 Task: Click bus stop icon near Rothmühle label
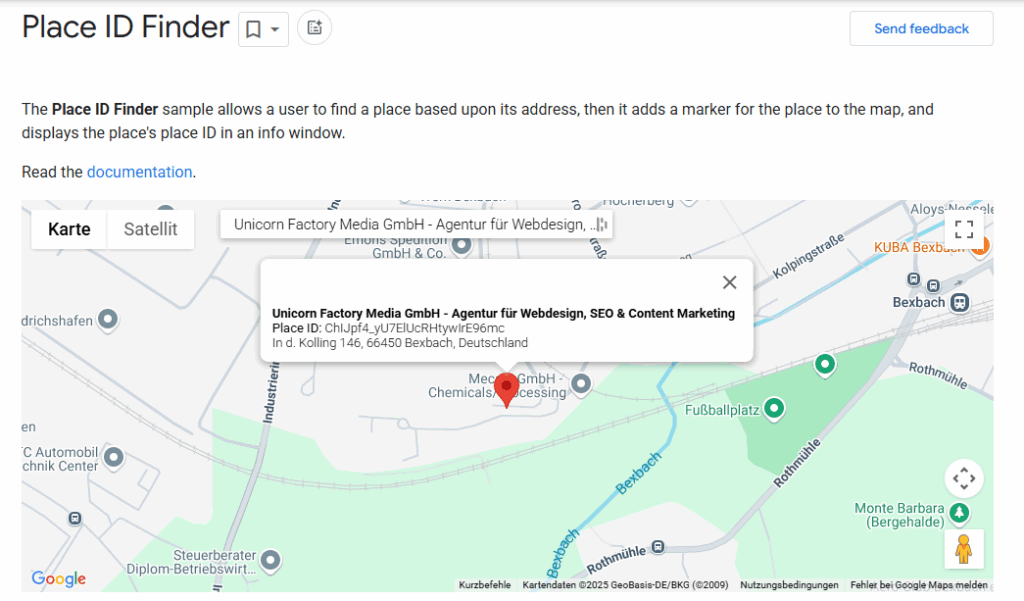coord(658,546)
